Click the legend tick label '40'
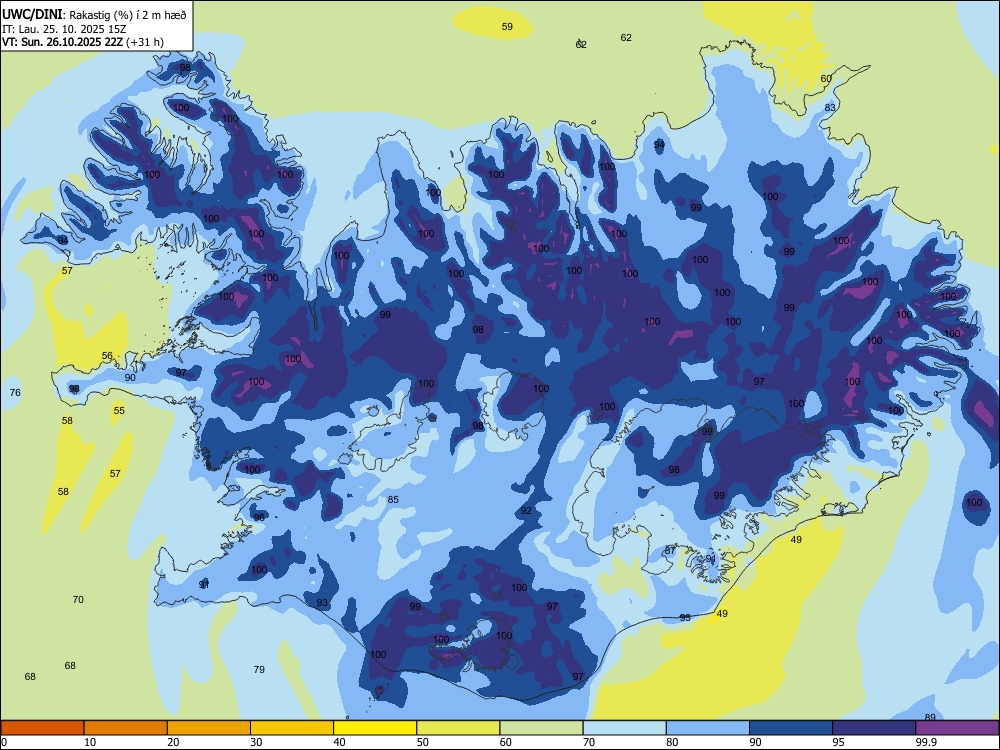The image size is (1000, 750). [x=339, y=742]
